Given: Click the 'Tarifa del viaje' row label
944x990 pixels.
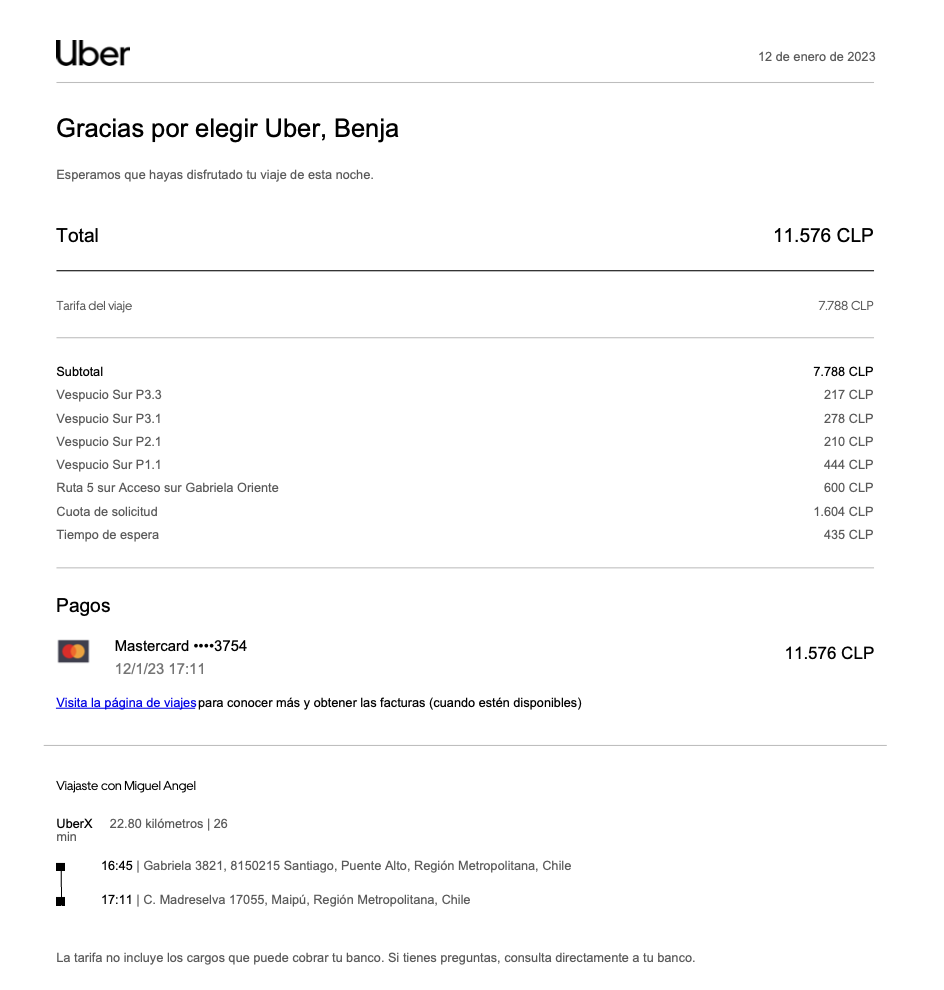Looking at the screenshot, I should click(94, 306).
